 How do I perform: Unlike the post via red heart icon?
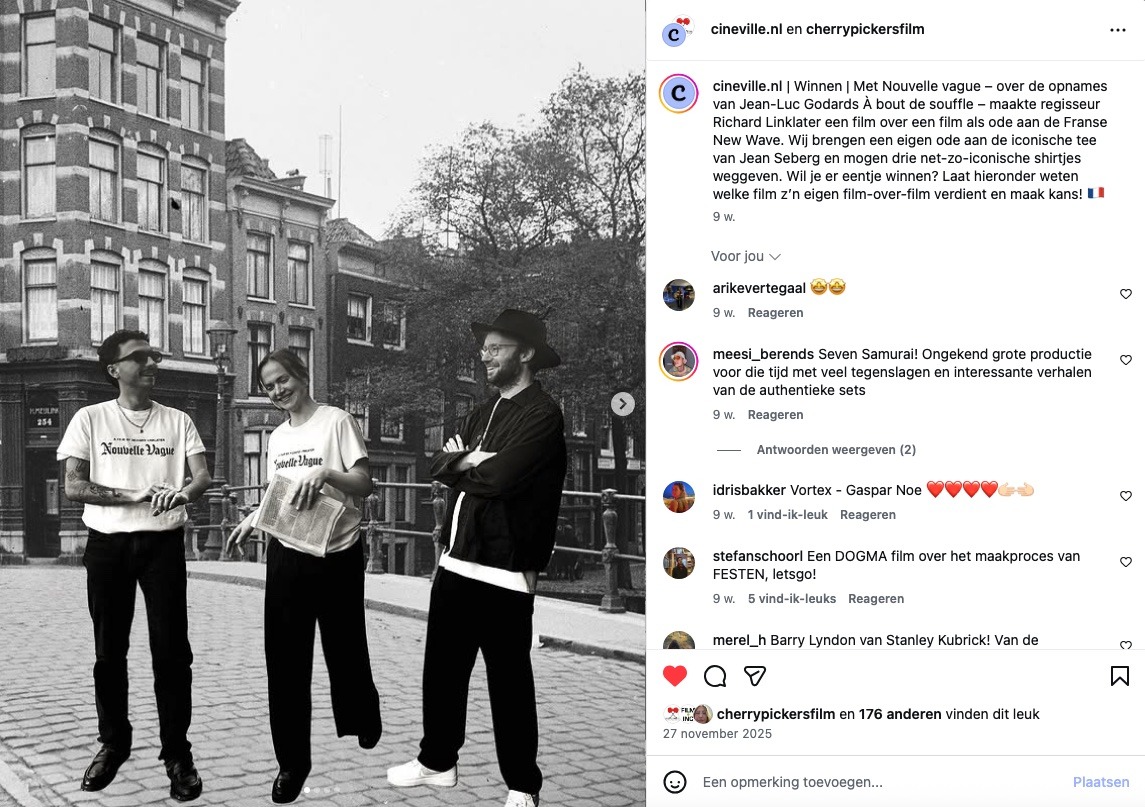[x=675, y=676]
